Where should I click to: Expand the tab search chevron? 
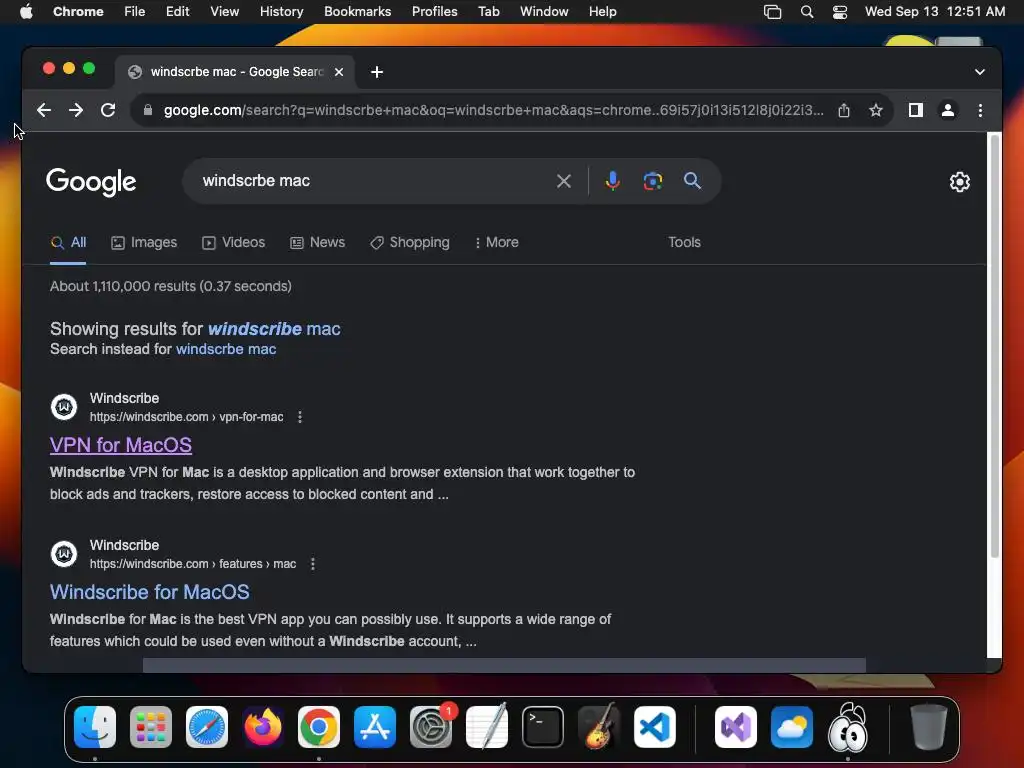coord(980,72)
